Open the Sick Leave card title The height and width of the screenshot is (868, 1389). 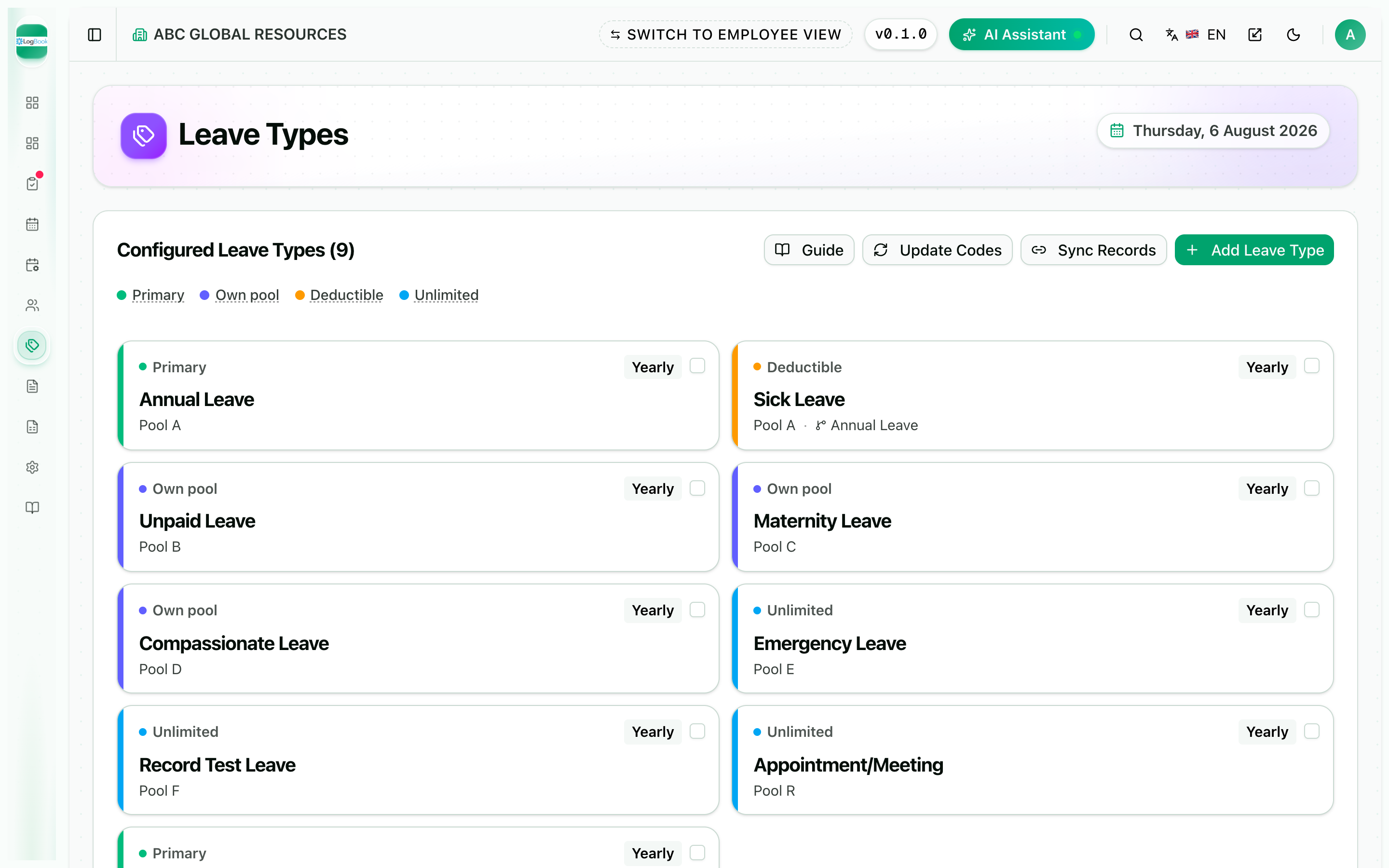coord(799,400)
